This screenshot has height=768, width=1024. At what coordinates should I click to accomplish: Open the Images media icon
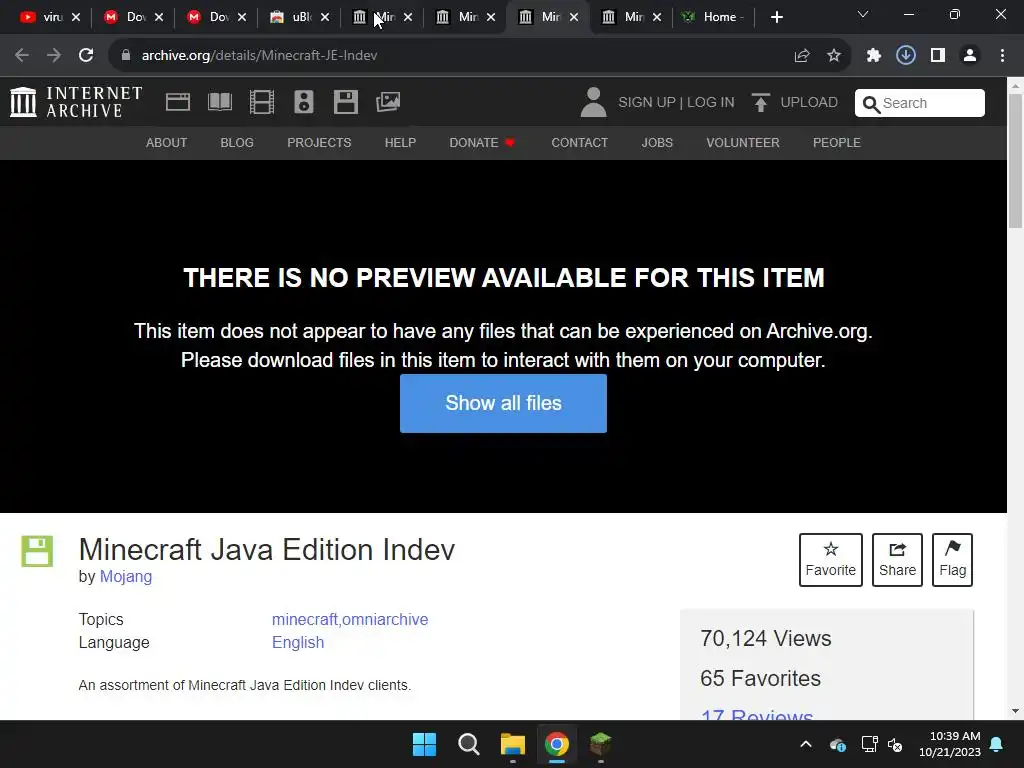[388, 102]
